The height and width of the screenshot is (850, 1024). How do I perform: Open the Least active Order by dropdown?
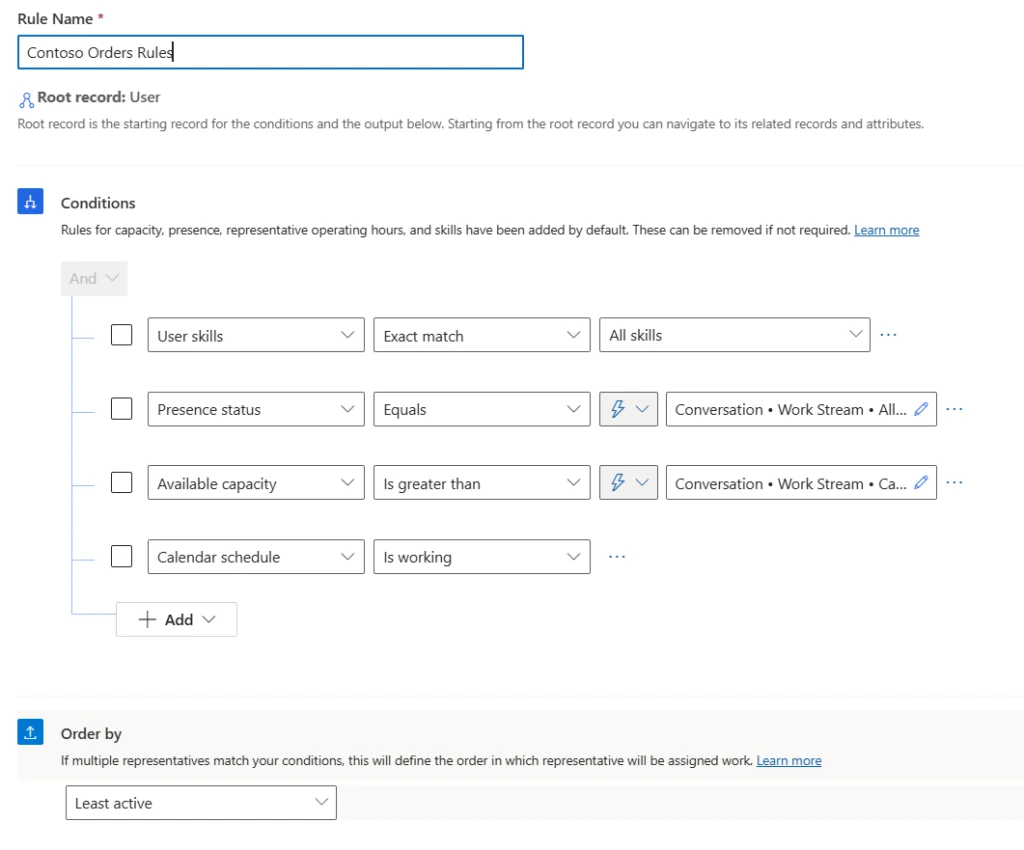(200, 802)
